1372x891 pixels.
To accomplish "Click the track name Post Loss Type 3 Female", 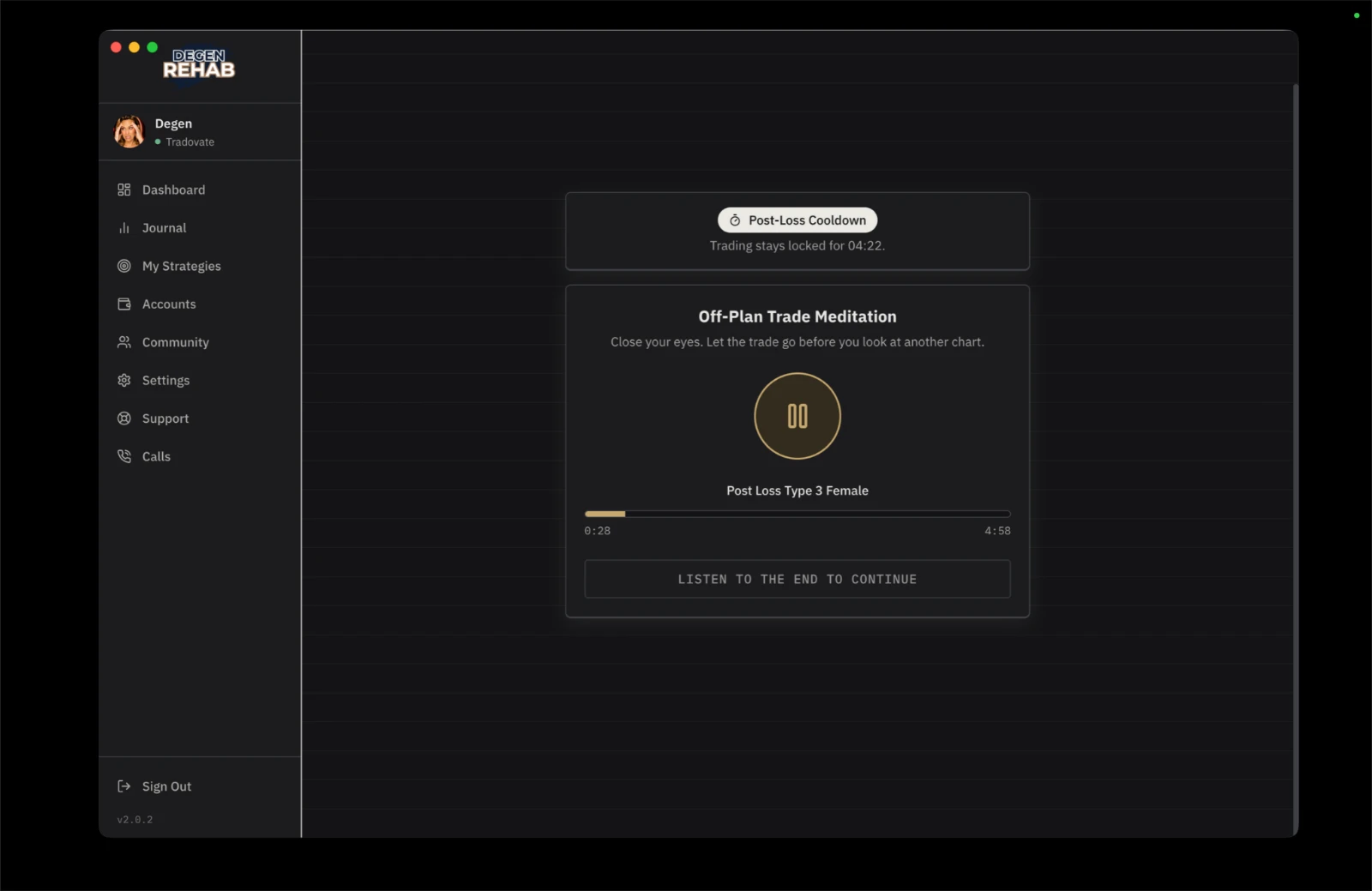I will click(x=797, y=491).
